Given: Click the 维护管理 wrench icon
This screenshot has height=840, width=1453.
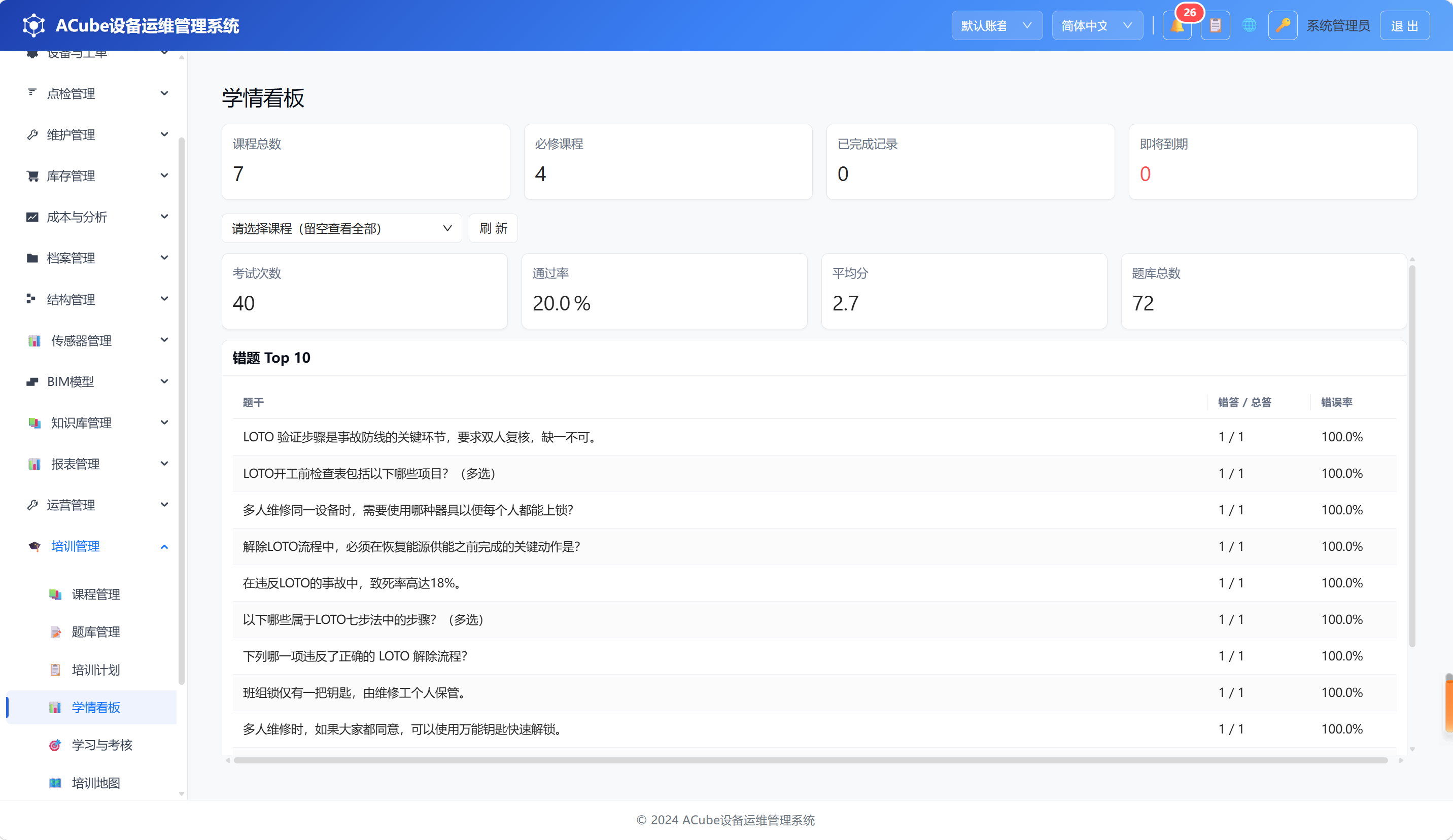Looking at the screenshot, I should click(32, 134).
